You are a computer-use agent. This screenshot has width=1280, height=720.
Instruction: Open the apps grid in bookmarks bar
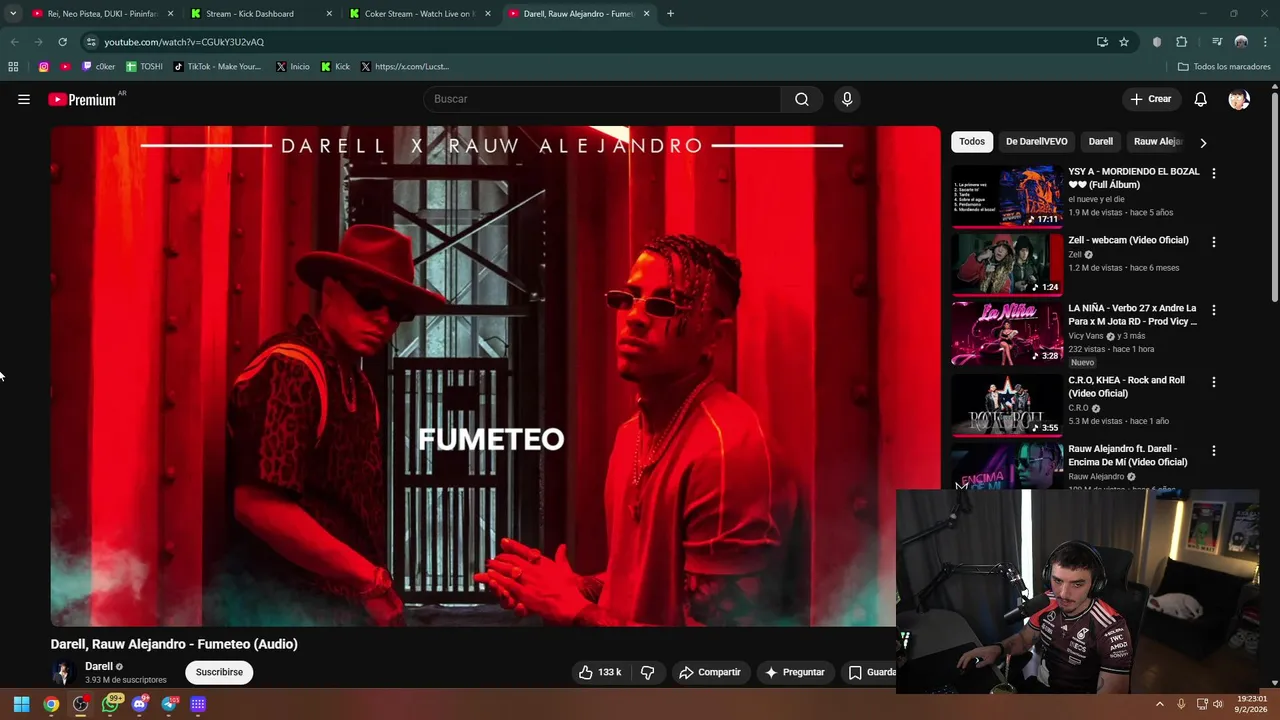tap(13, 67)
